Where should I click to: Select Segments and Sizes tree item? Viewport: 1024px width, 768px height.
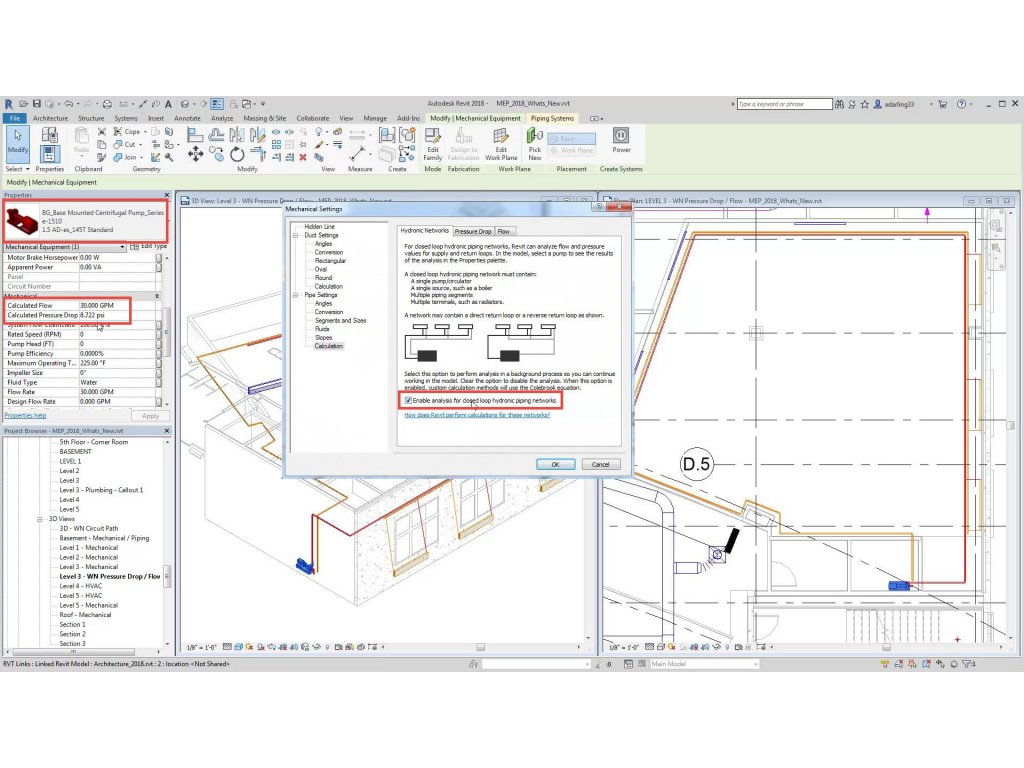click(x=340, y=321)
